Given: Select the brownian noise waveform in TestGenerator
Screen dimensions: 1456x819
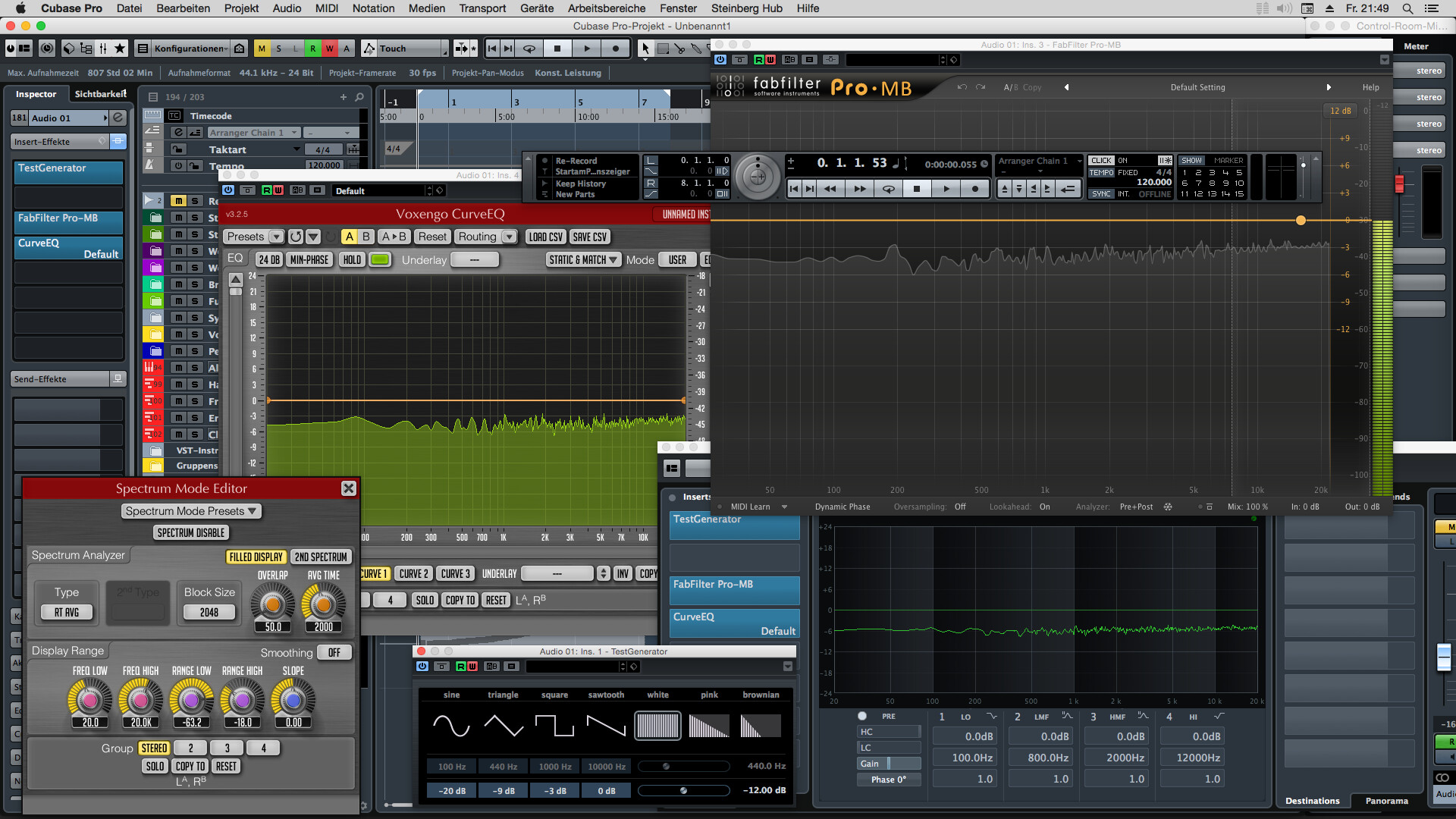Looking at the screenshot, I should 761,726.
